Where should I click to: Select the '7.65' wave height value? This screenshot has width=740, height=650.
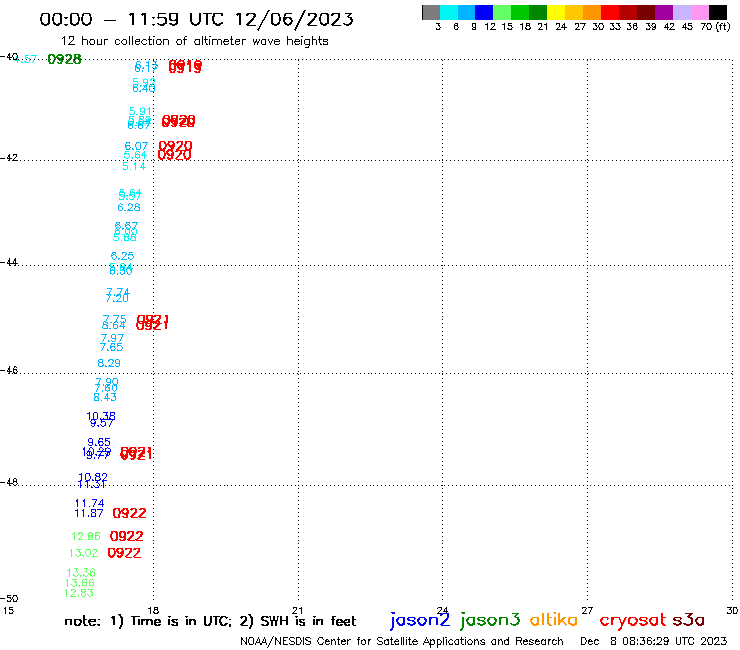click(x=111, y=347)
